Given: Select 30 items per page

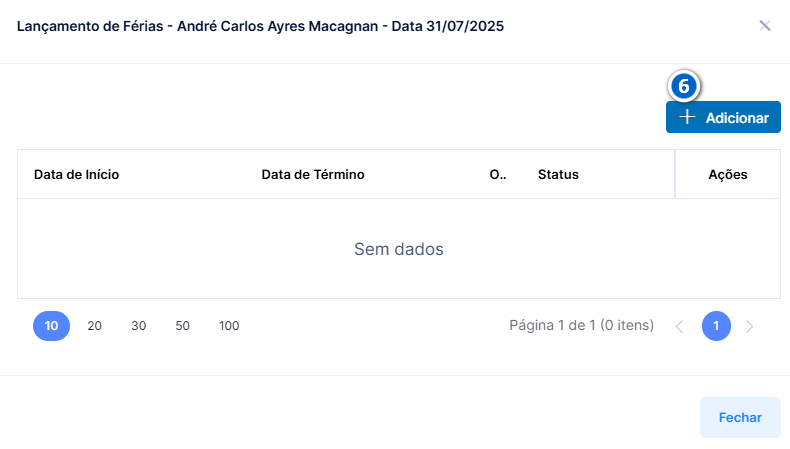Looking at the screenshot, I should (139, 326).
